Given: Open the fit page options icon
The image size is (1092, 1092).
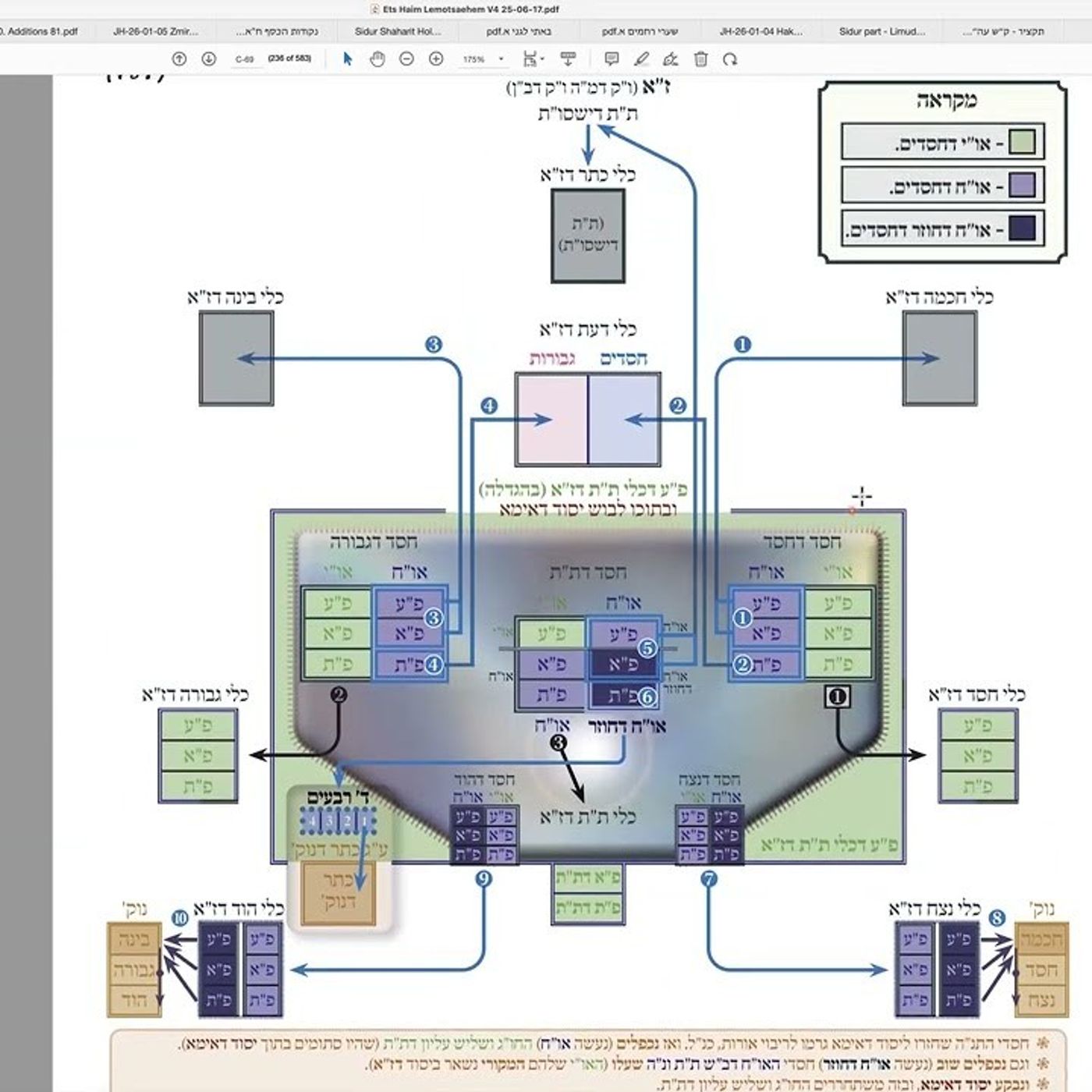Looking at the screenshot, I should [x=533, y=59].
